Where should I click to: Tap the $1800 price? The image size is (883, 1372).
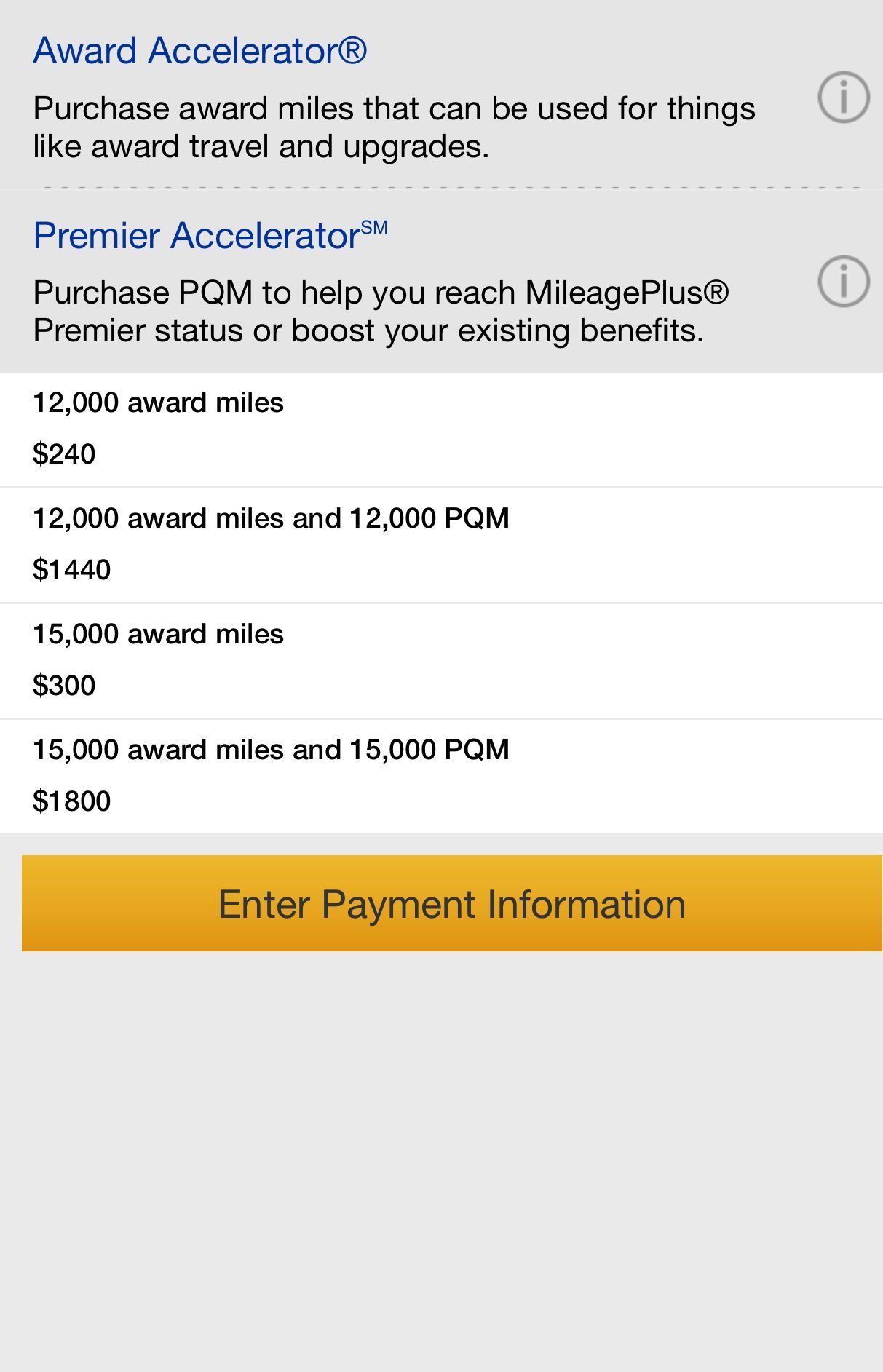(x=71, y=801)
